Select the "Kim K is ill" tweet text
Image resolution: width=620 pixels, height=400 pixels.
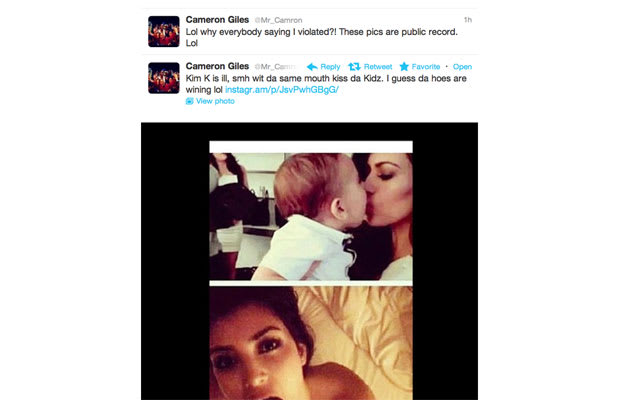pos(326,84)
